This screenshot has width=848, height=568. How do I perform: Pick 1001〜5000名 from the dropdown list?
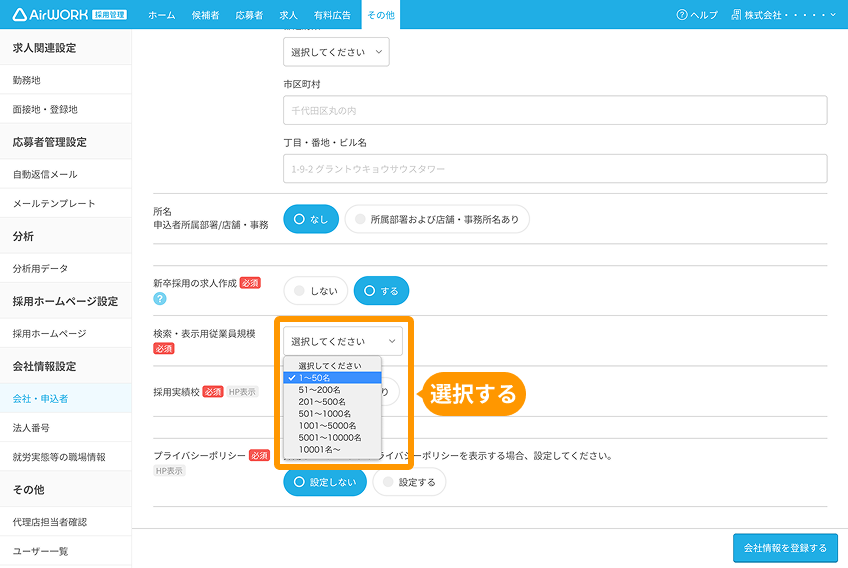pos(326,426)
